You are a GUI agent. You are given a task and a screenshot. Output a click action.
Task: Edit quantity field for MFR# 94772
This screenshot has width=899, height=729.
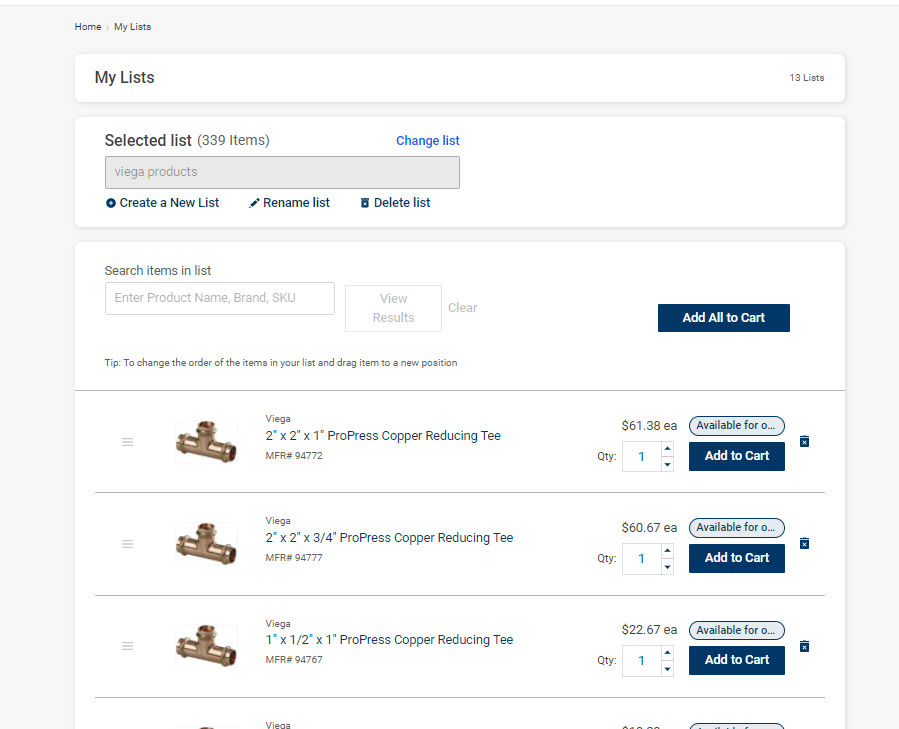642,457
